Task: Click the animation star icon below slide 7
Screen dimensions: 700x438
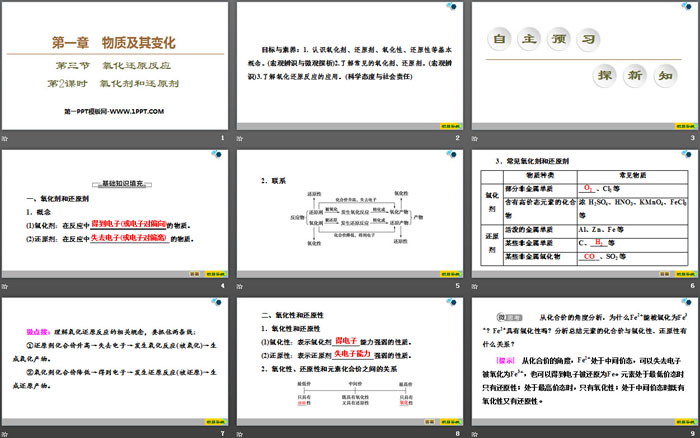Action: point(5,434)
